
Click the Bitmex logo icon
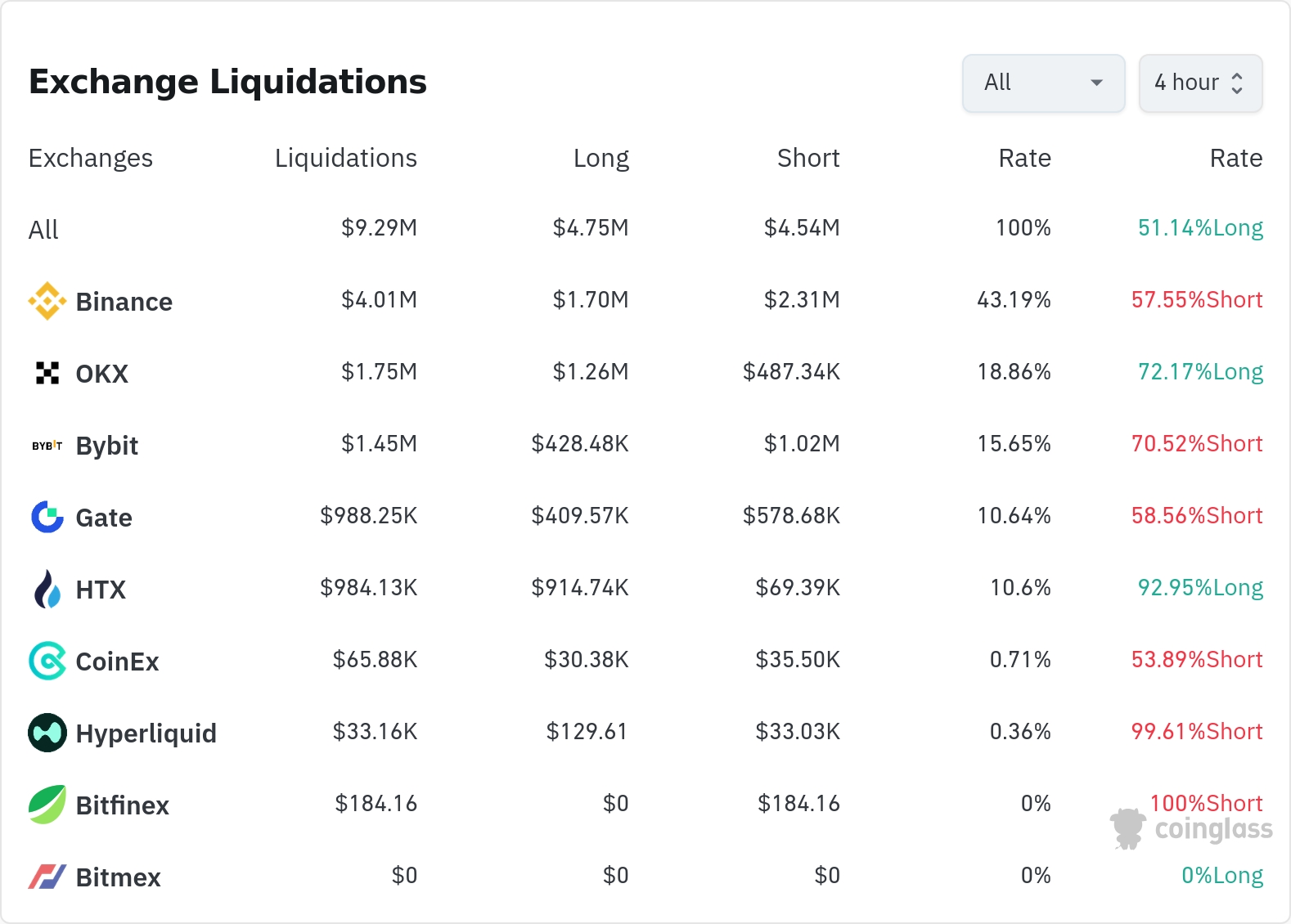click(47, 877)
